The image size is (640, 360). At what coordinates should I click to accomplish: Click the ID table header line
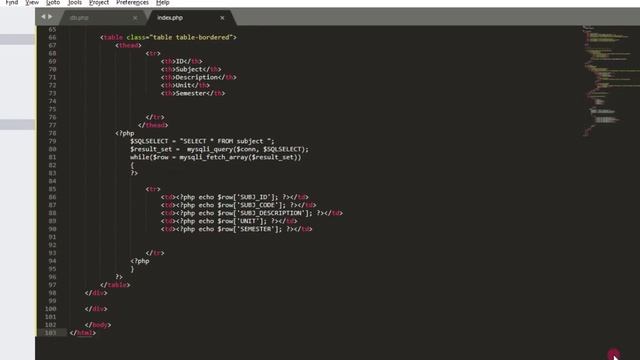[x=181, y=61]
